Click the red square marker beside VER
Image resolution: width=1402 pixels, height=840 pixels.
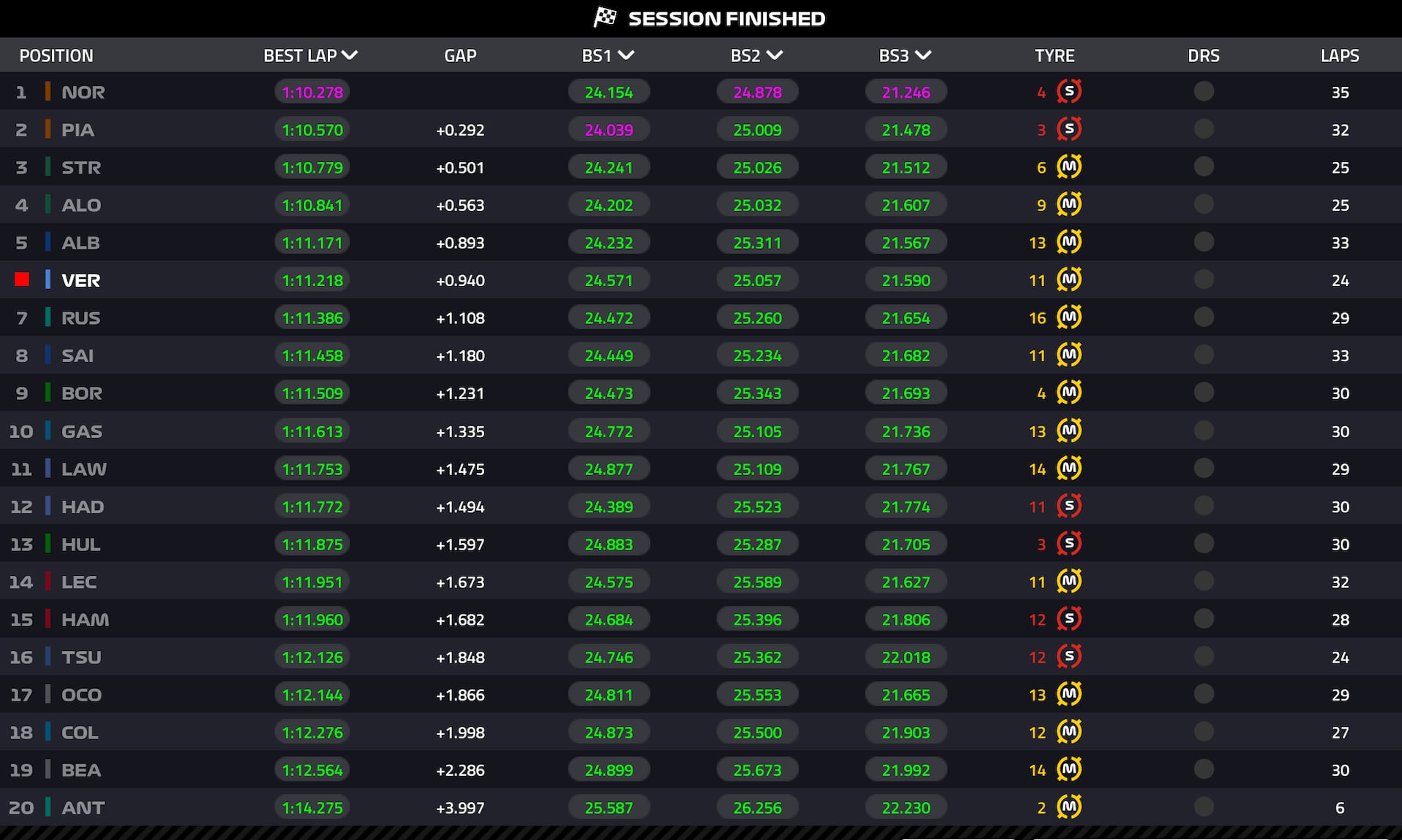coord(22,280)
